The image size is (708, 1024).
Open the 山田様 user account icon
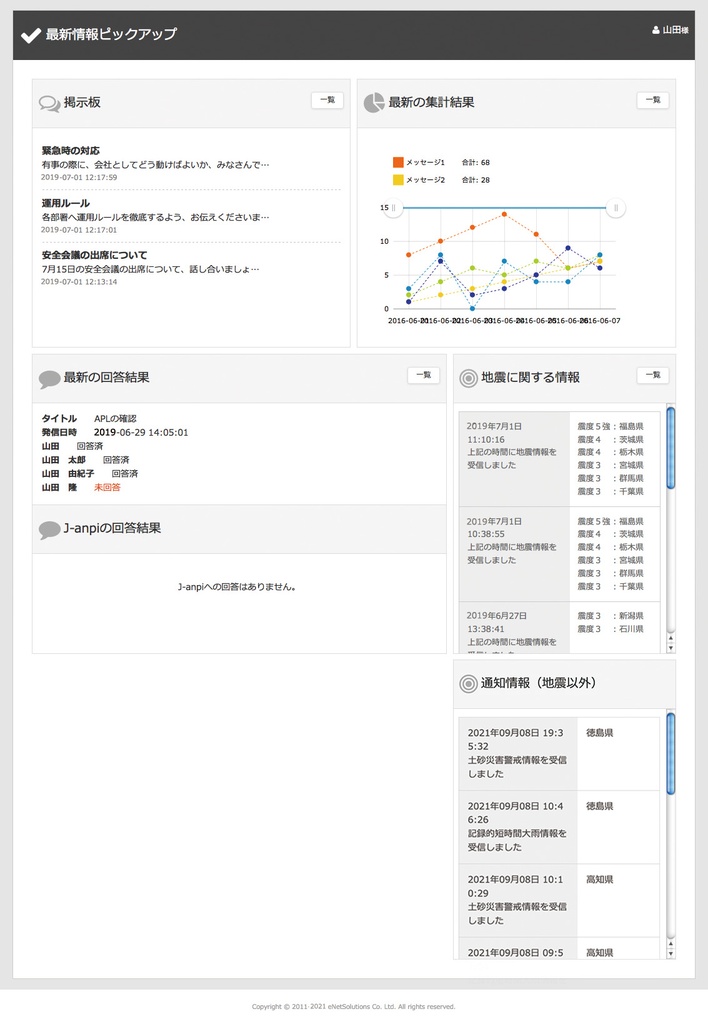click(x=656, y=30)
